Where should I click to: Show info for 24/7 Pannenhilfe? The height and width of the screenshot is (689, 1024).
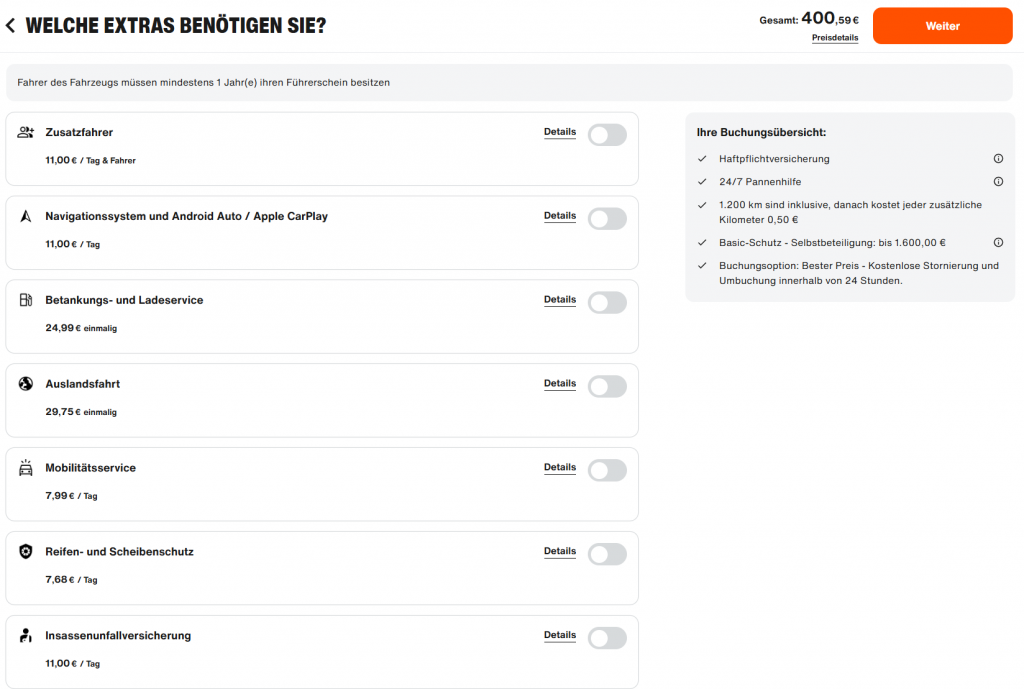[x=998, y=182]
